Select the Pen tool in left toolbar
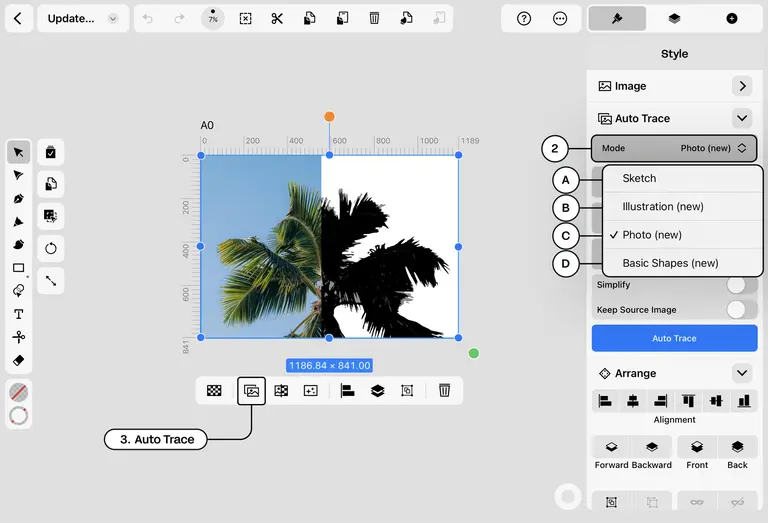The height and width of the screenshot is (523, 768). pos(19,198)
